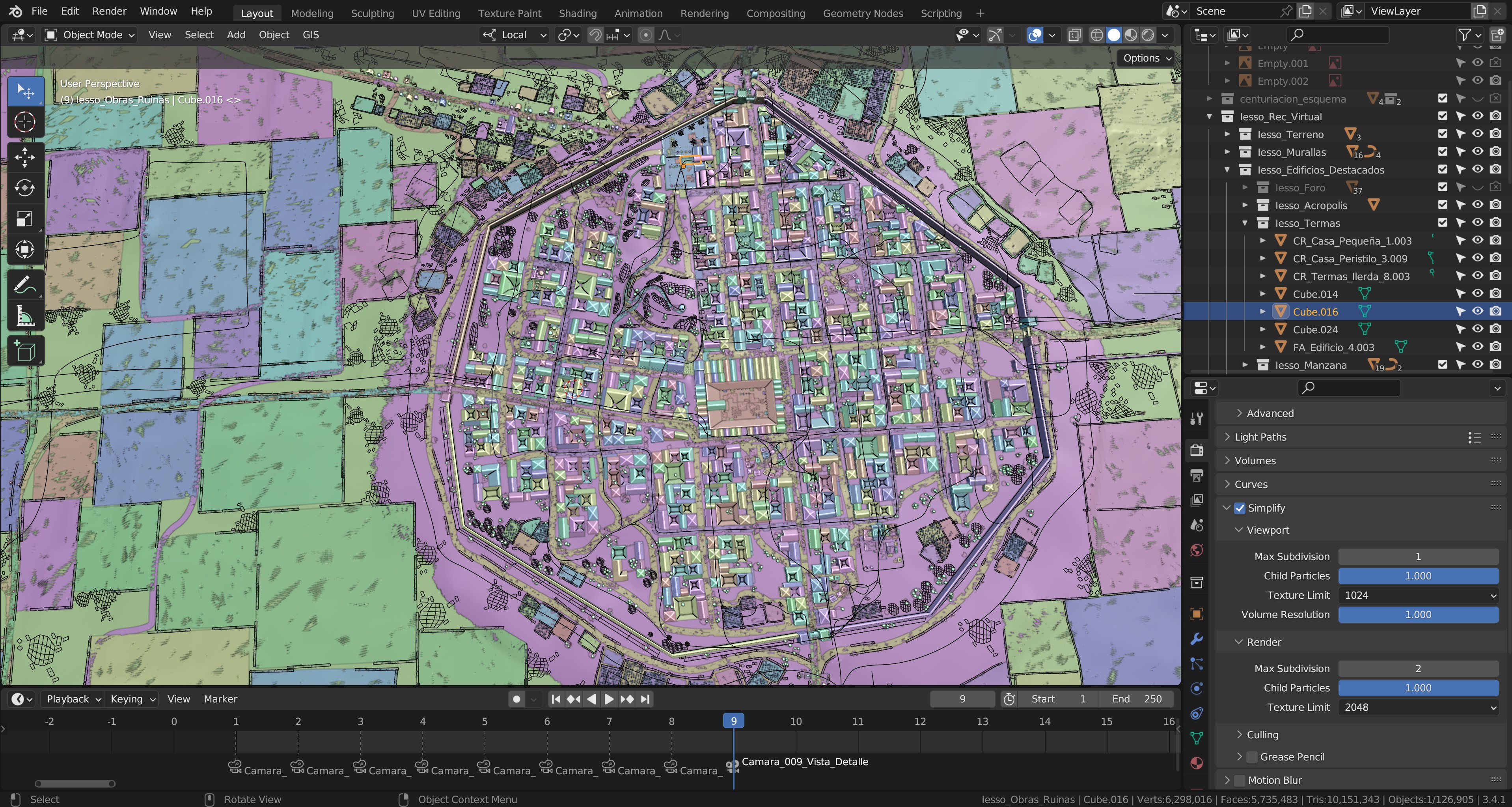
Task: Select the Scale tool
Action: click(25, 219)
